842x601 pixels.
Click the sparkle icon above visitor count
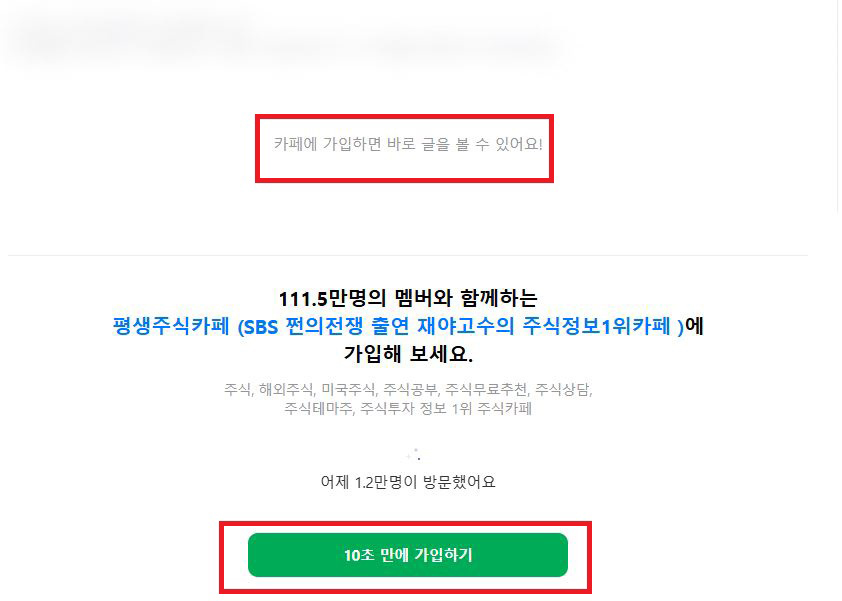click(x=413, y=455)
